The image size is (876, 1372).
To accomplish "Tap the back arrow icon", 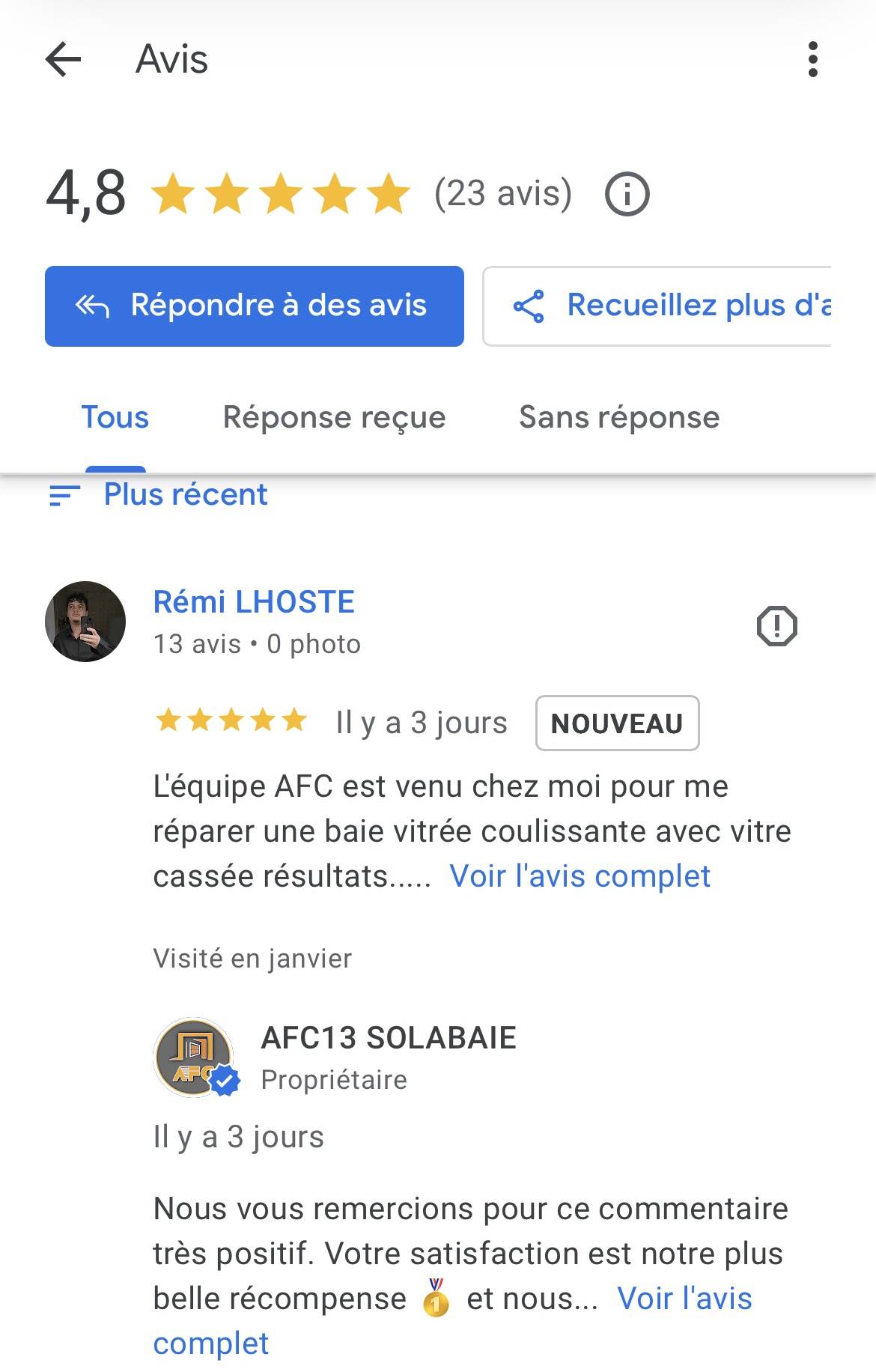I will point(63,59).
